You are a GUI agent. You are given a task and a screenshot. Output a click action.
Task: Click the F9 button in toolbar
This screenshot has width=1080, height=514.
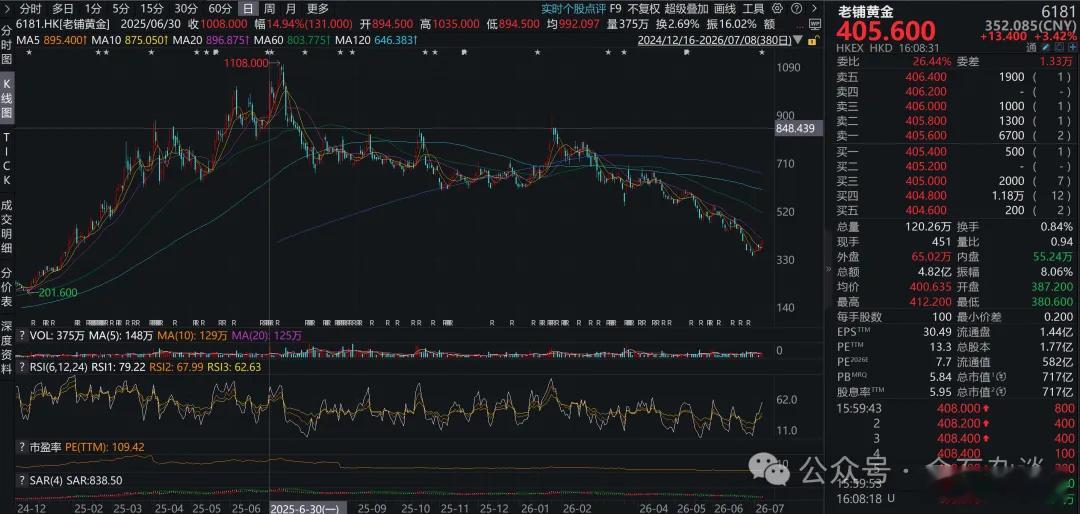pyautogui.click(x=615, y=8)
